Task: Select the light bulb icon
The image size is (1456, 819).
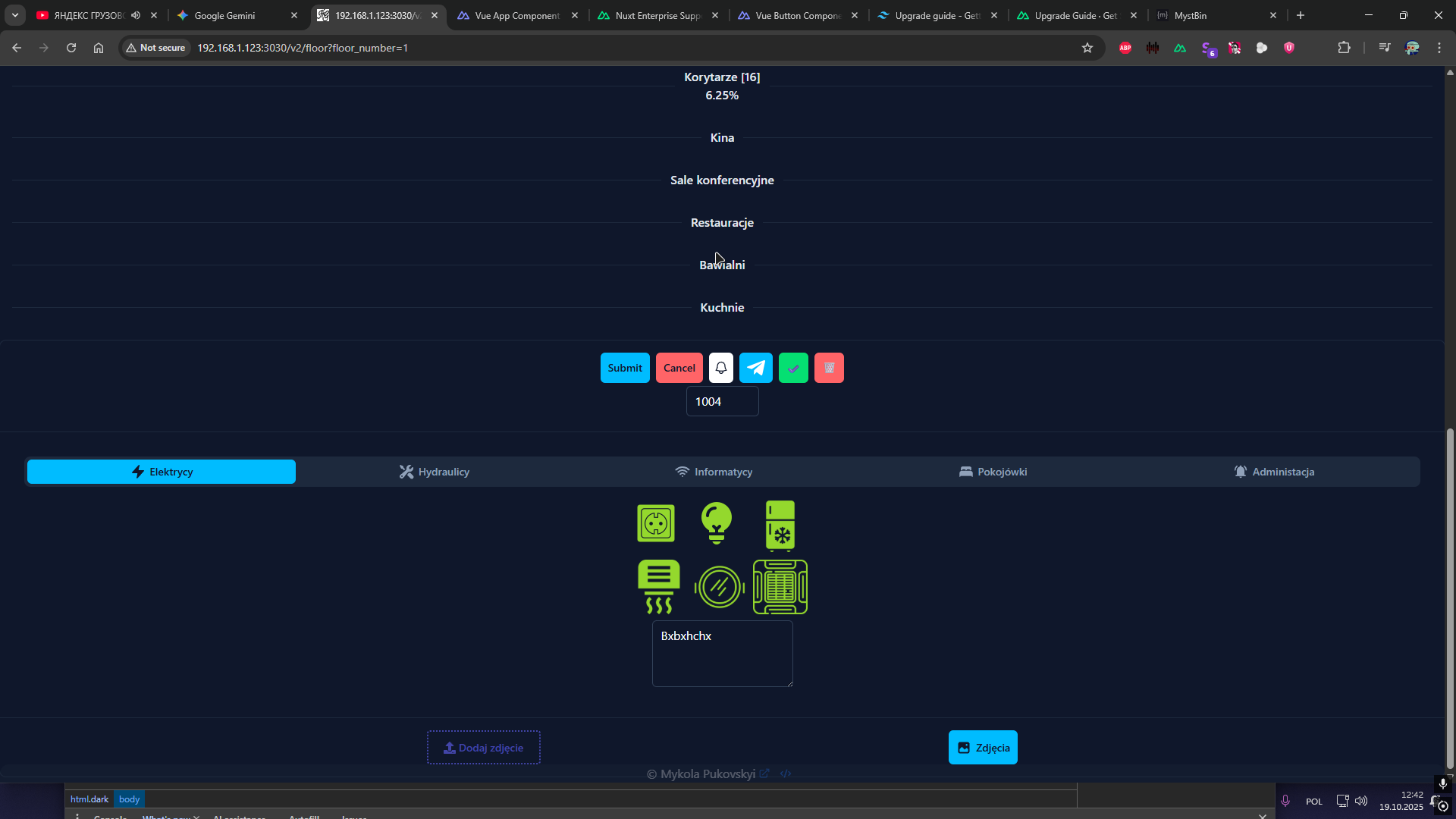Action: (717, 523)
